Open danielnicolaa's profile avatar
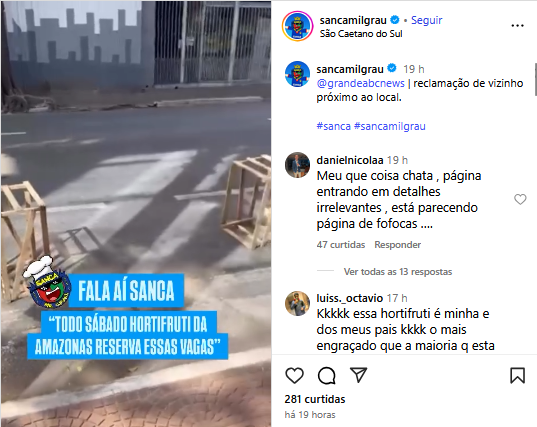Image resolution: width=537 pixels, height=427 pixels. 297,165
